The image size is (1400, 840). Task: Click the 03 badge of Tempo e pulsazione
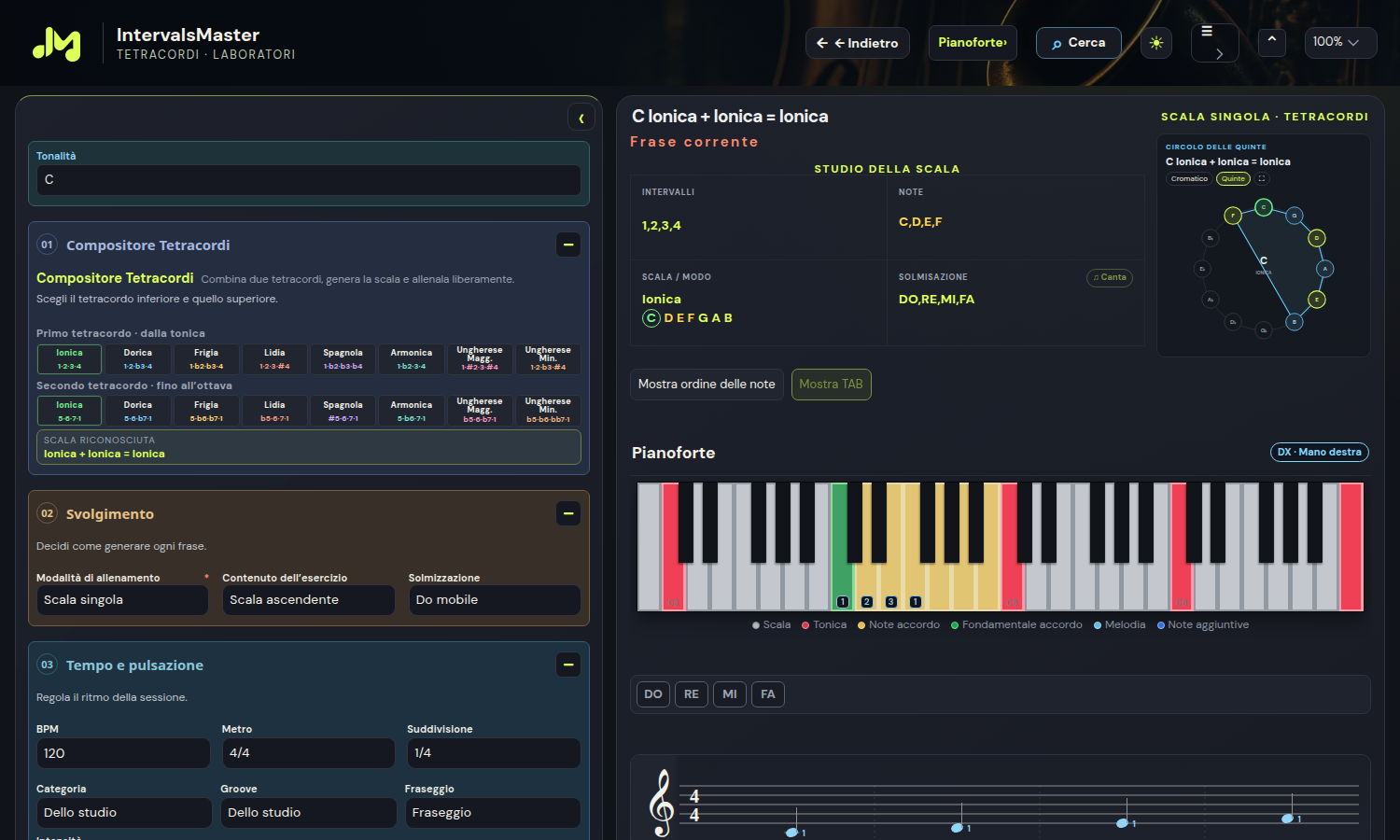click(x=47, y=665)
